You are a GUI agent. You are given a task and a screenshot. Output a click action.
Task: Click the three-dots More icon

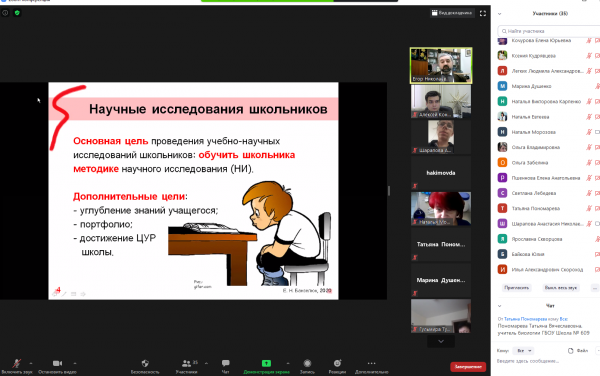coord(372,363)
